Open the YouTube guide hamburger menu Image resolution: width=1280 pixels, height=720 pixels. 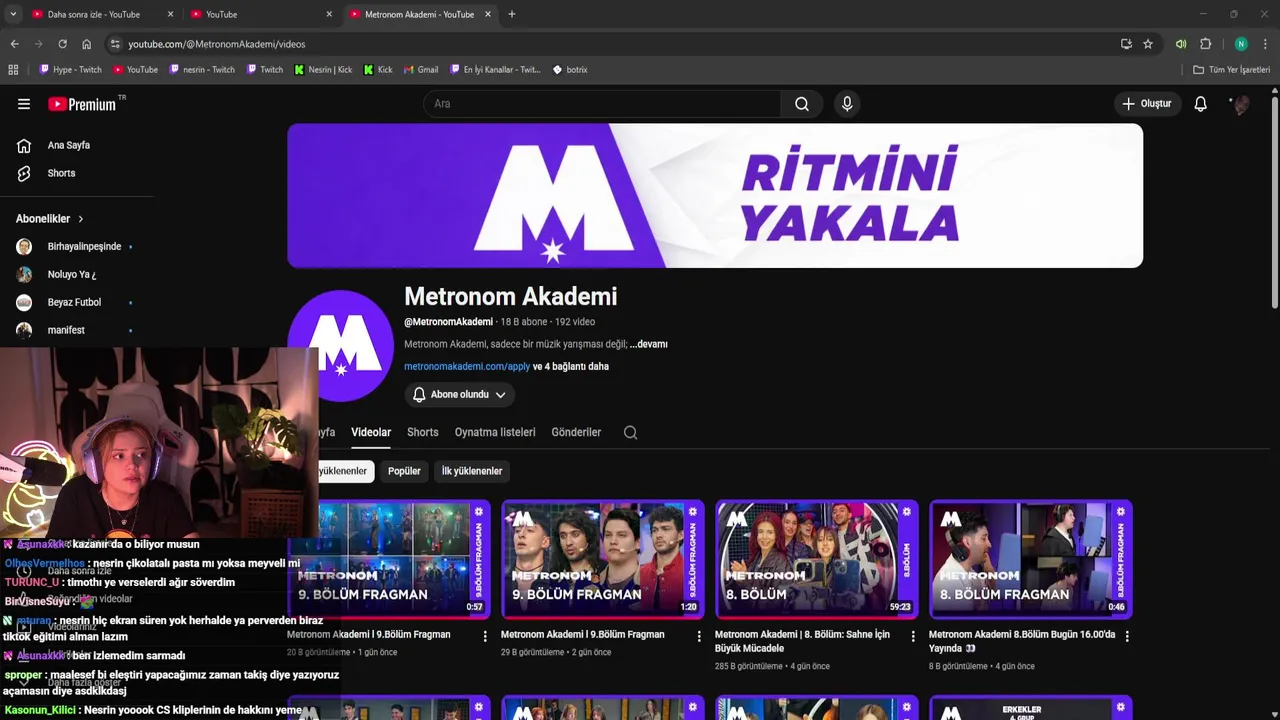tap(24, 104)
